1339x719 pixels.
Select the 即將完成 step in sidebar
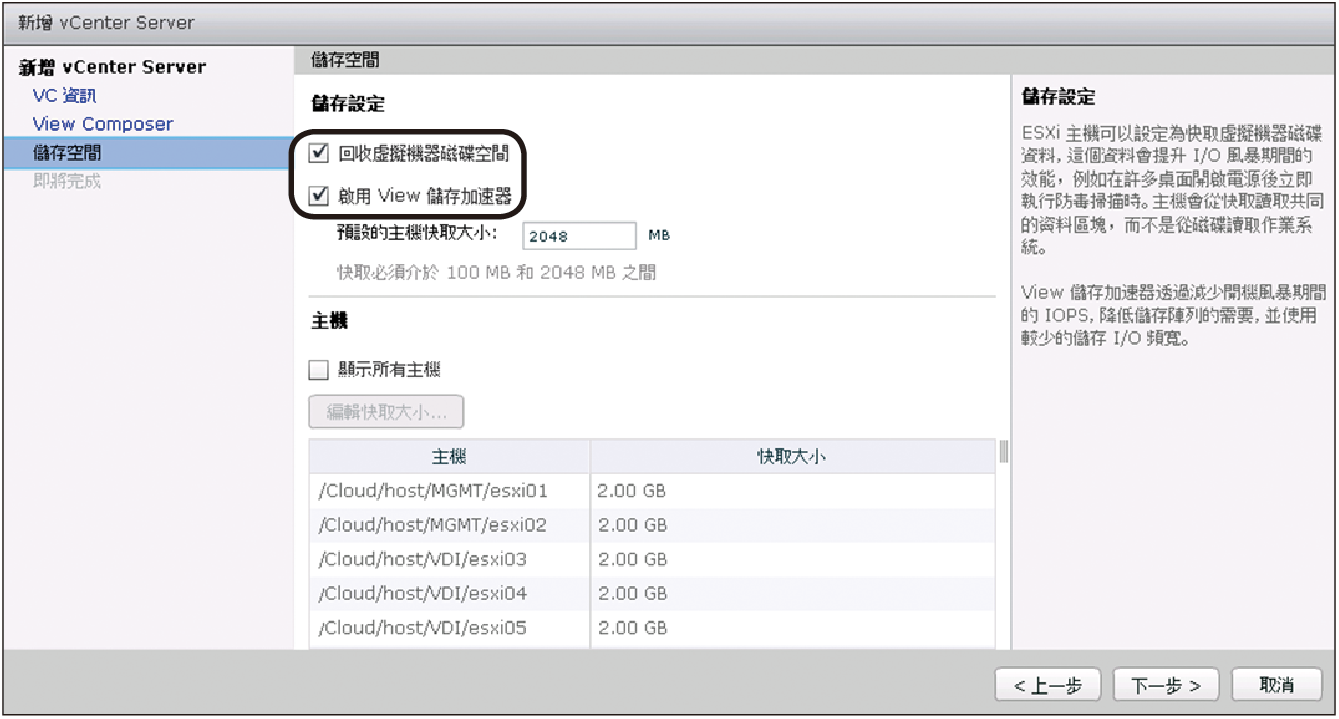coord(66,181)
